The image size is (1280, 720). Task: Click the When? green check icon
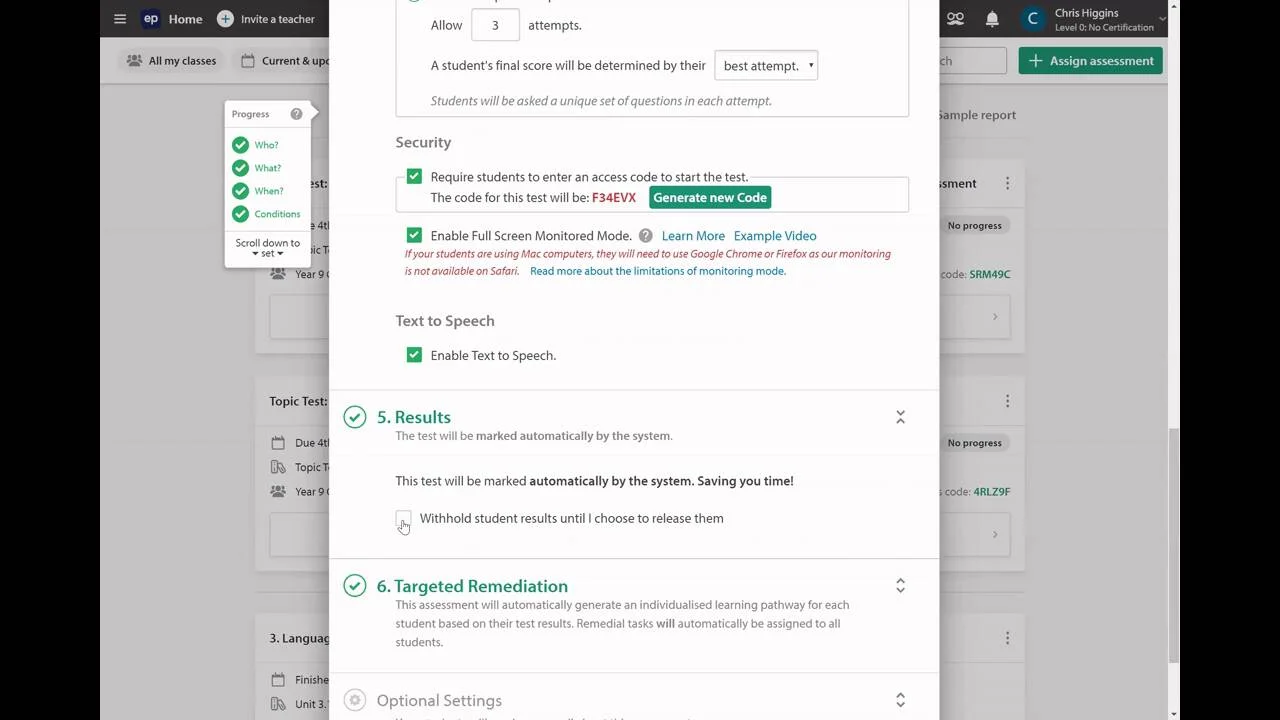coord(240,191)
